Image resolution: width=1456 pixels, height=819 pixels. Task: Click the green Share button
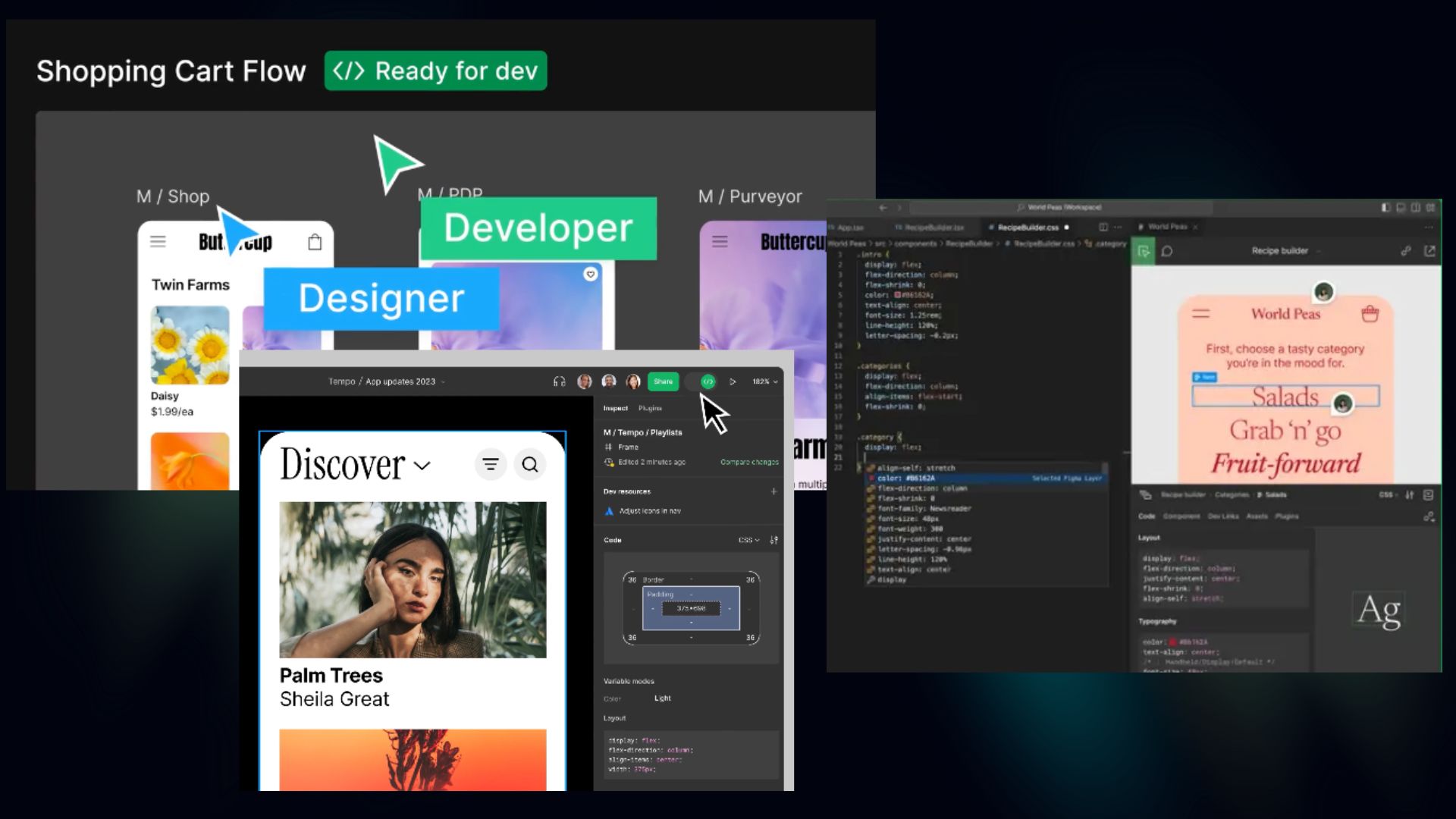click(663, 381)
